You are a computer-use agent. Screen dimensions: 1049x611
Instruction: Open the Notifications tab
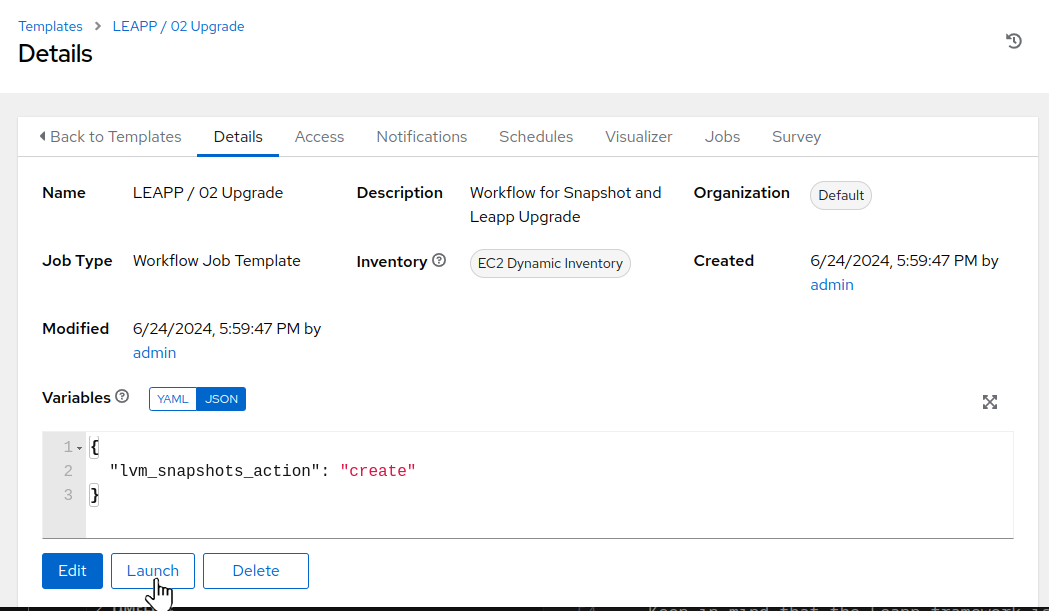point(421,137)
